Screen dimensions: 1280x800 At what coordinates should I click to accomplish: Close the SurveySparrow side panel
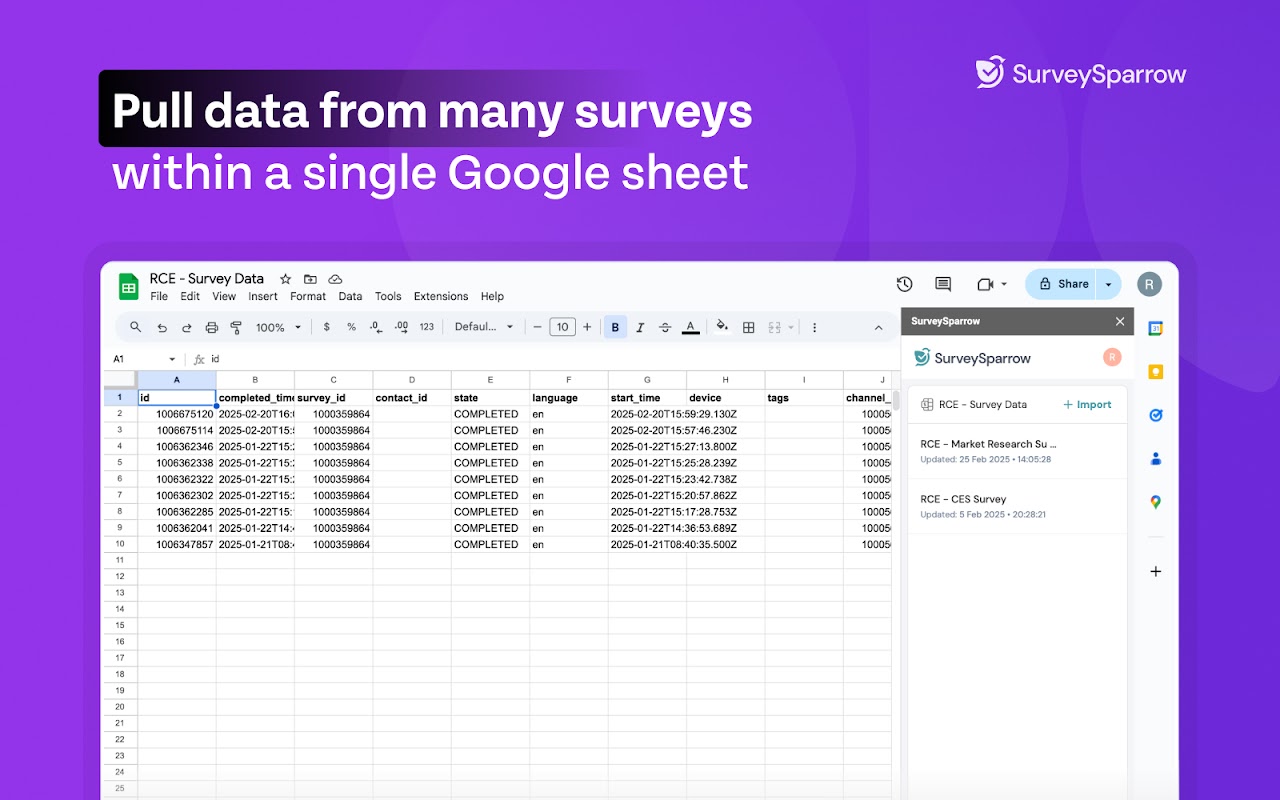[x=1120, y=321]
